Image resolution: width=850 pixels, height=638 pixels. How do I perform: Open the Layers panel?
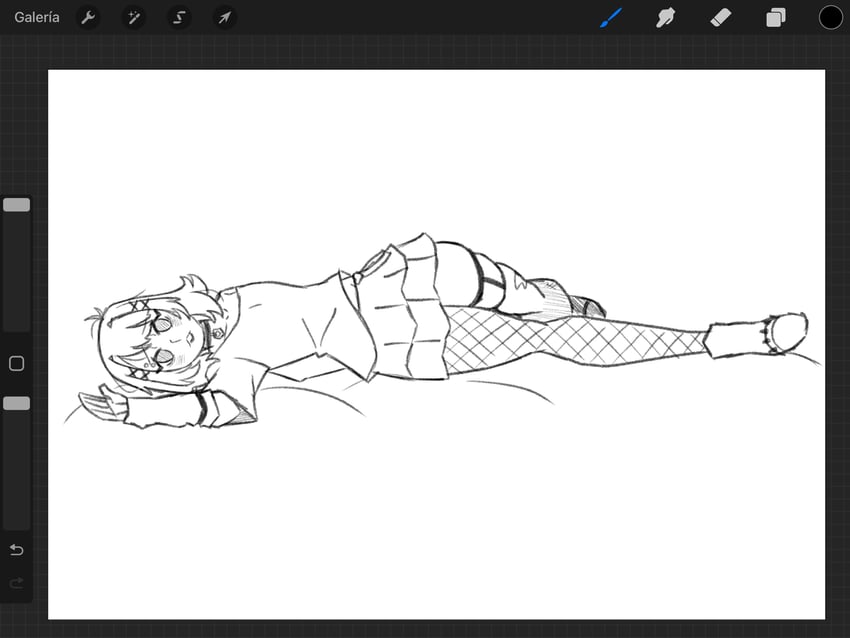pos(776,18)
